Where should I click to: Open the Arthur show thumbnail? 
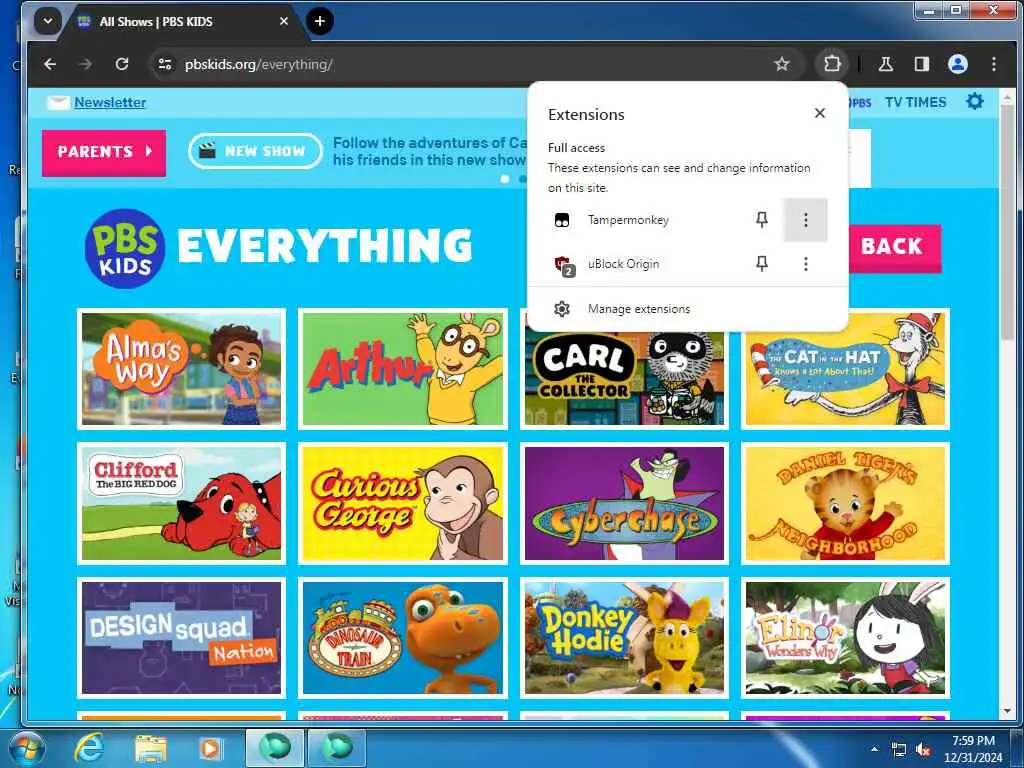pos(403,369)
